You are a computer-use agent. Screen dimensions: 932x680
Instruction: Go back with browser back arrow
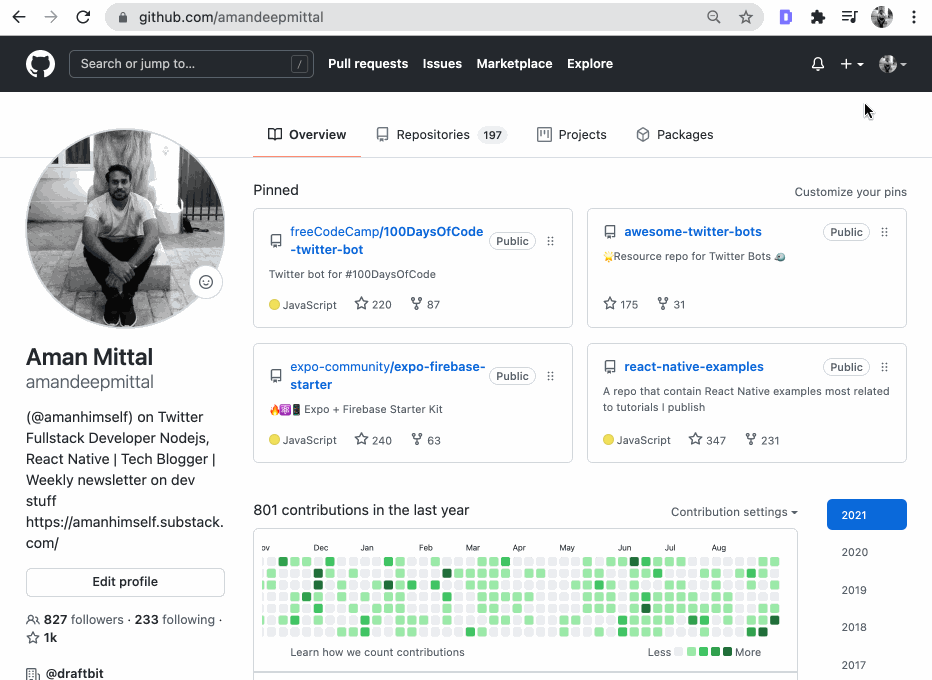coord(19,17)
